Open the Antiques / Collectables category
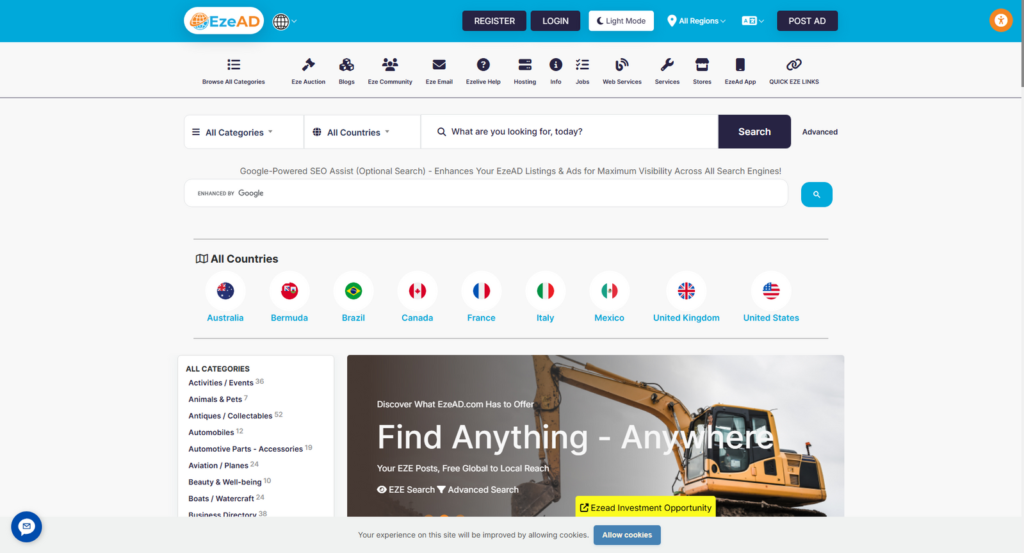Image resolution: width=1024 pixels, height=553 pixels. point(230,416)
